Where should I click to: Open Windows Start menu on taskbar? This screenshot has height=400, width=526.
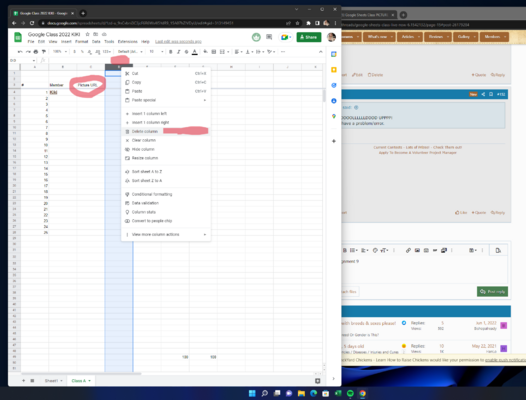coord(252,393)
